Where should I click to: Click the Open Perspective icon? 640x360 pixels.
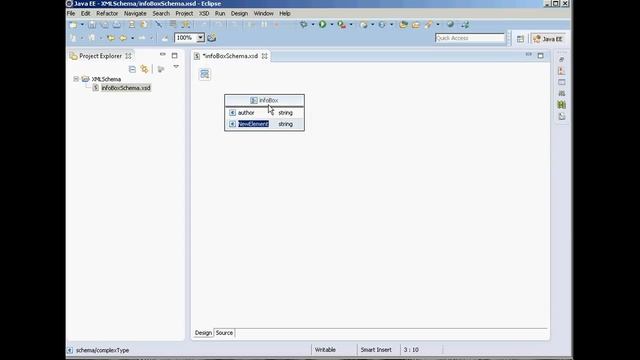click(520, 39)
